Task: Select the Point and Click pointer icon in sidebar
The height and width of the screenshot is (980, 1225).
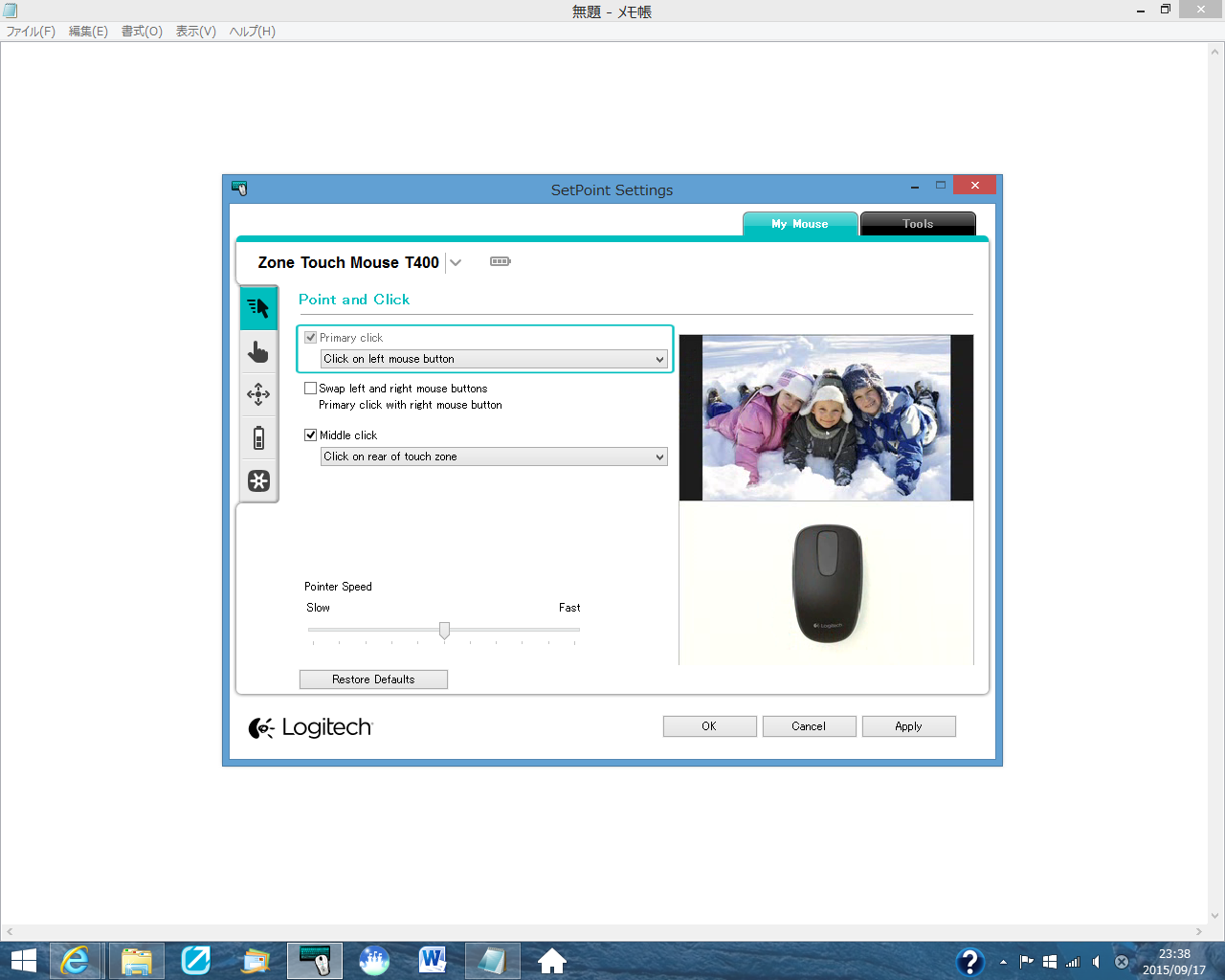Action: coord(258,308)
